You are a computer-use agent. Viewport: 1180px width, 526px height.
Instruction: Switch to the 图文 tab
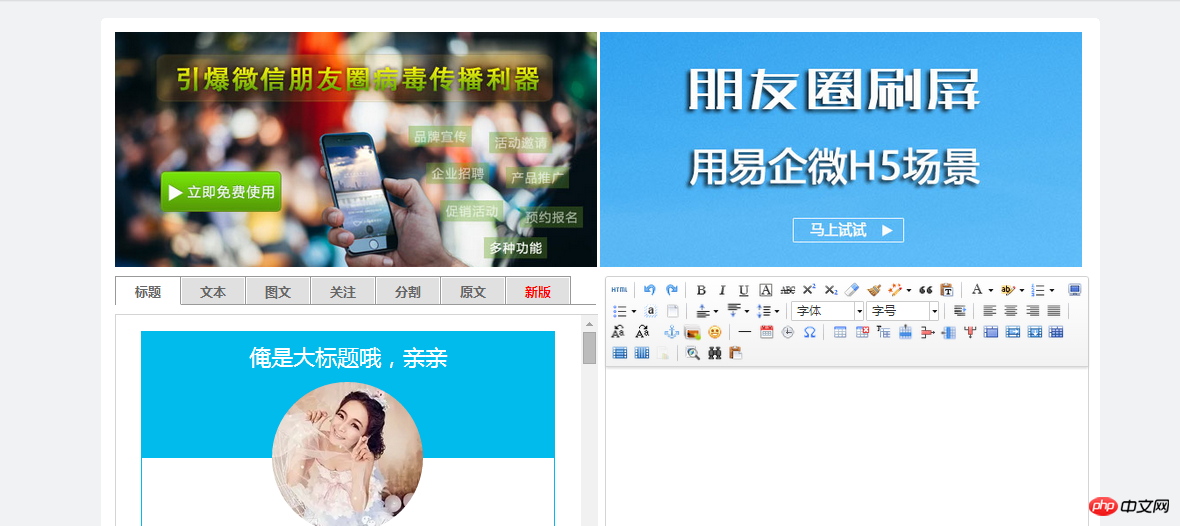pyautogui.click(x=278, y=292)
